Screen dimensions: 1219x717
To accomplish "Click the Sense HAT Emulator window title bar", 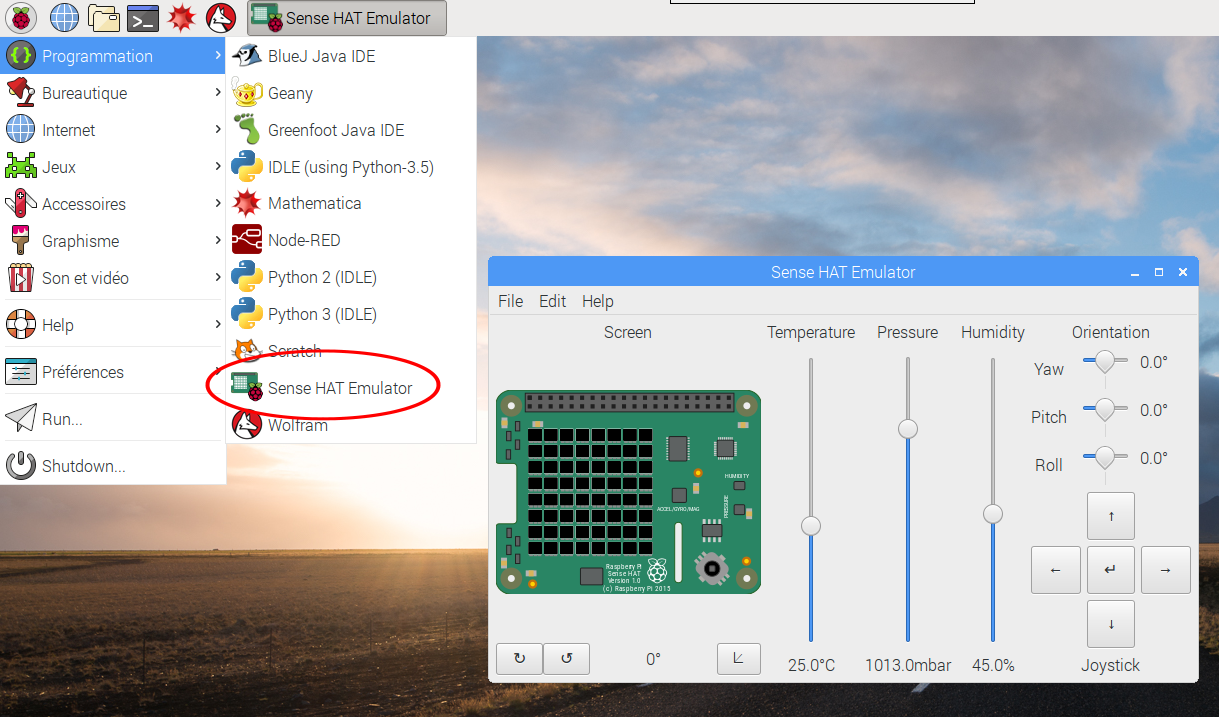I will 843,272.
